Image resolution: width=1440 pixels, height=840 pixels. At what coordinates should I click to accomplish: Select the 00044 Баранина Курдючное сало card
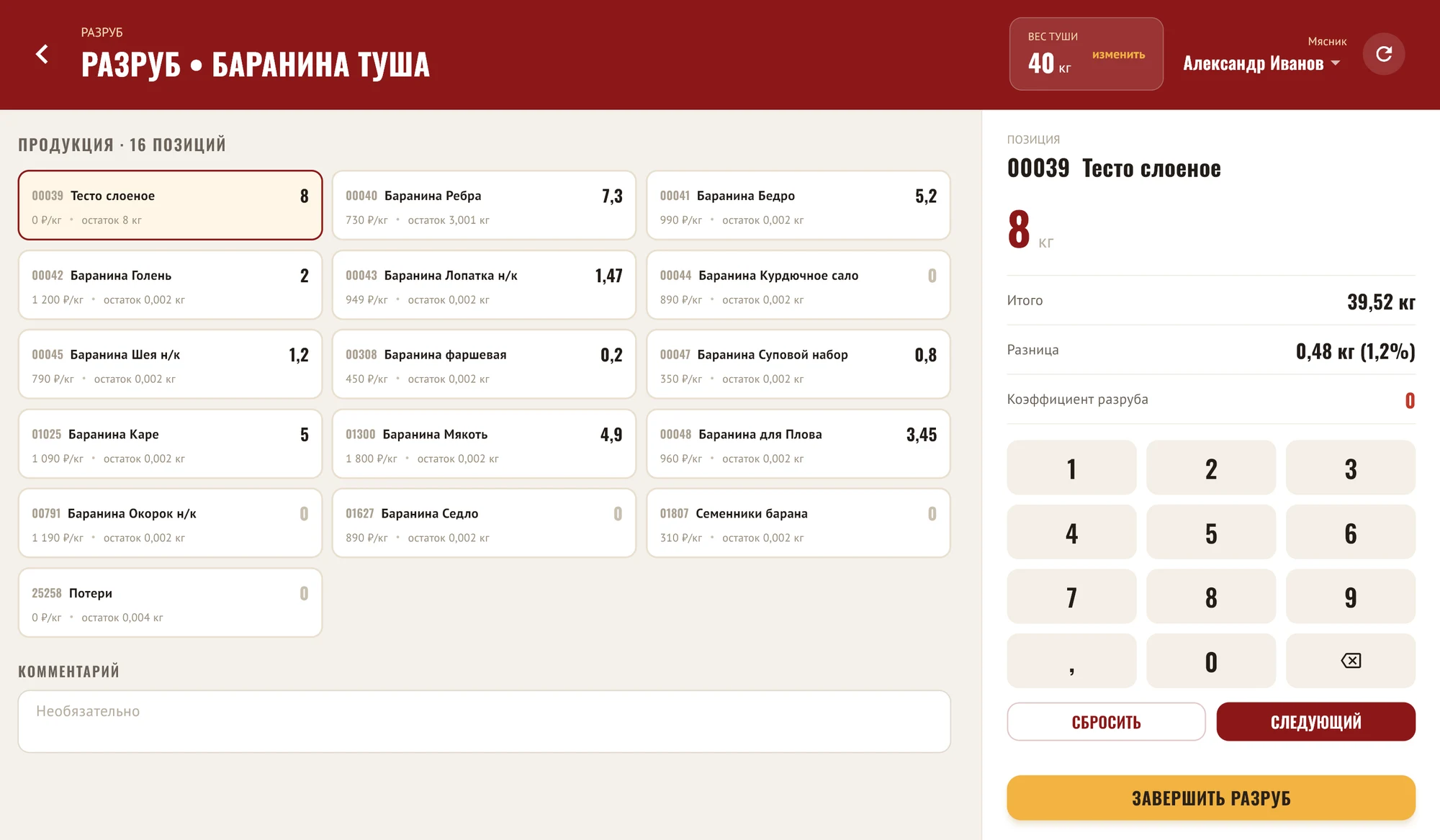tap(798, 285)
